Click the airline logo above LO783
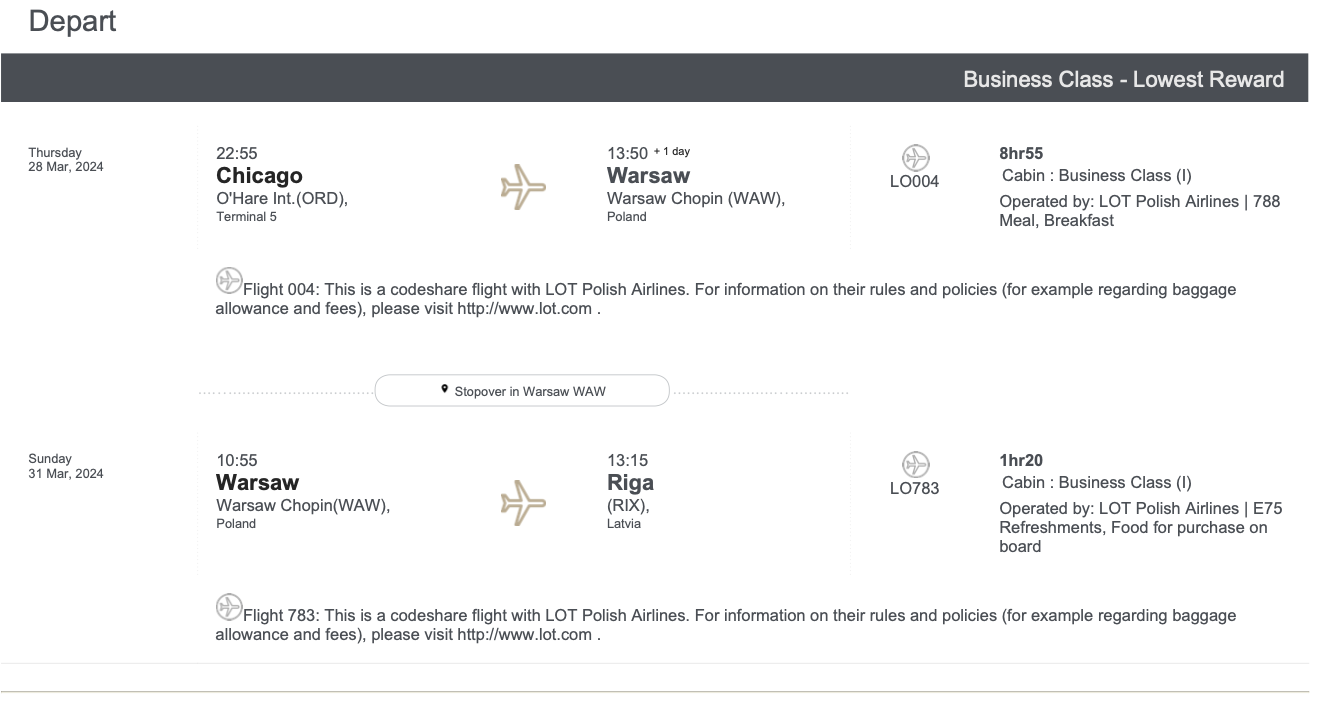This screenshot has width=1326, height=702. click(915, 465)
